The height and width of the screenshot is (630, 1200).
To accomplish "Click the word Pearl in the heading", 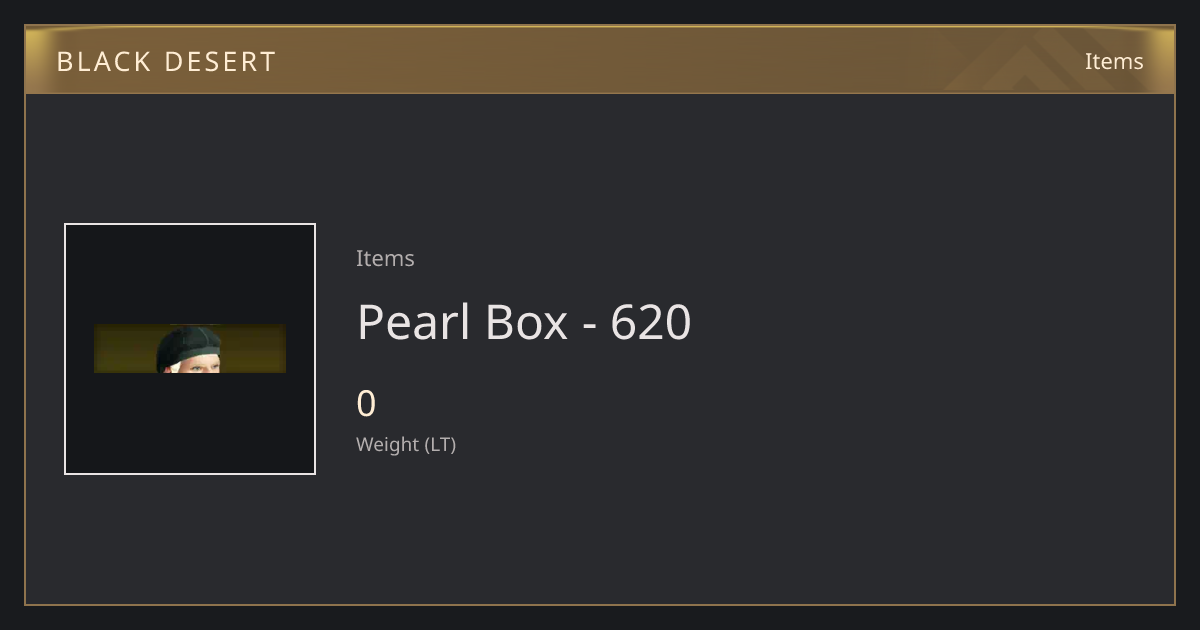I will [414, 323].
